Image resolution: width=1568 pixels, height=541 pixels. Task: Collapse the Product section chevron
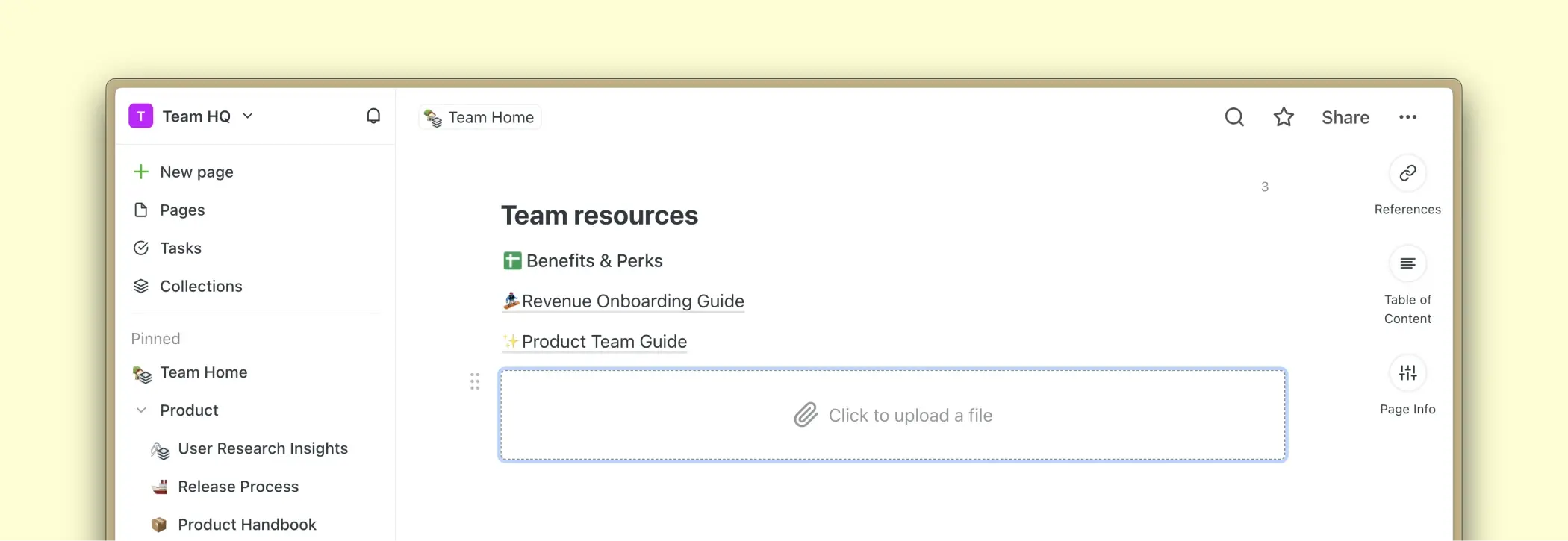[141, 410]
